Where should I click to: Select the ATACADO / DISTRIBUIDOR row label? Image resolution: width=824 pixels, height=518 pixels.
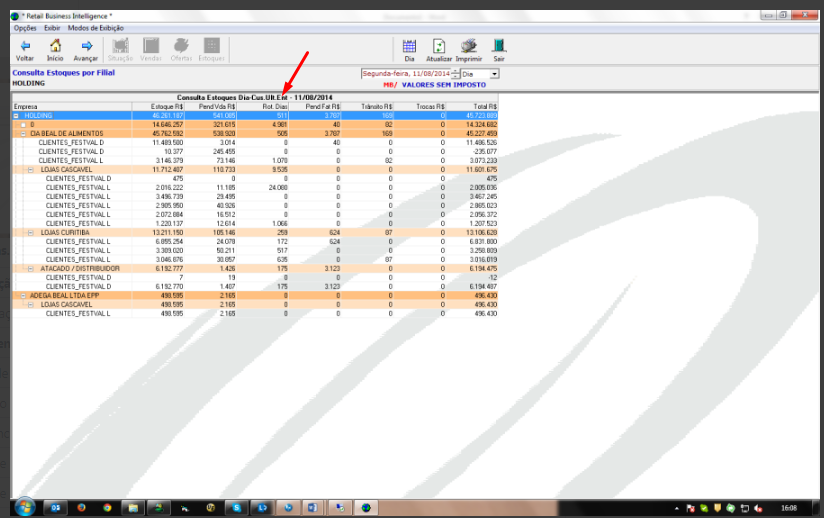point(80,268)
